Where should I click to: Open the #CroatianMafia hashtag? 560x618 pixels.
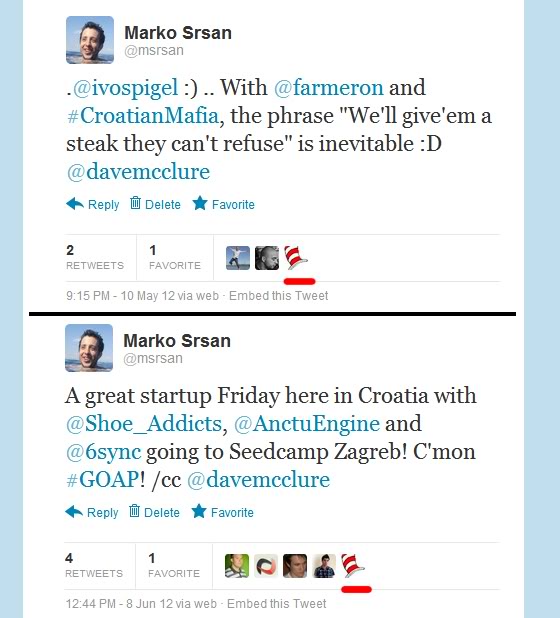[143, 116]
